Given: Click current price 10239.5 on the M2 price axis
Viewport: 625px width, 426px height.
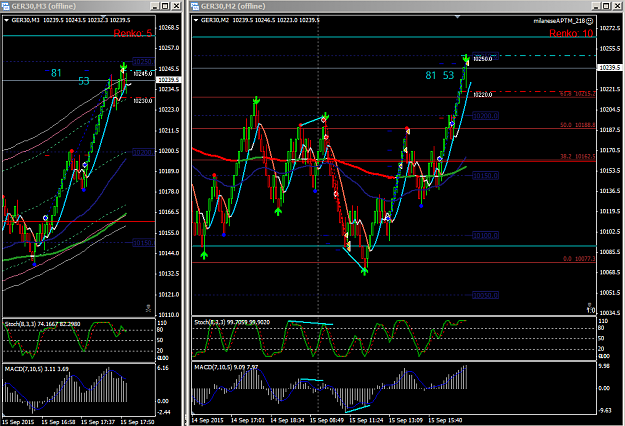Looking at the screenshot, I should pos(610,68).
